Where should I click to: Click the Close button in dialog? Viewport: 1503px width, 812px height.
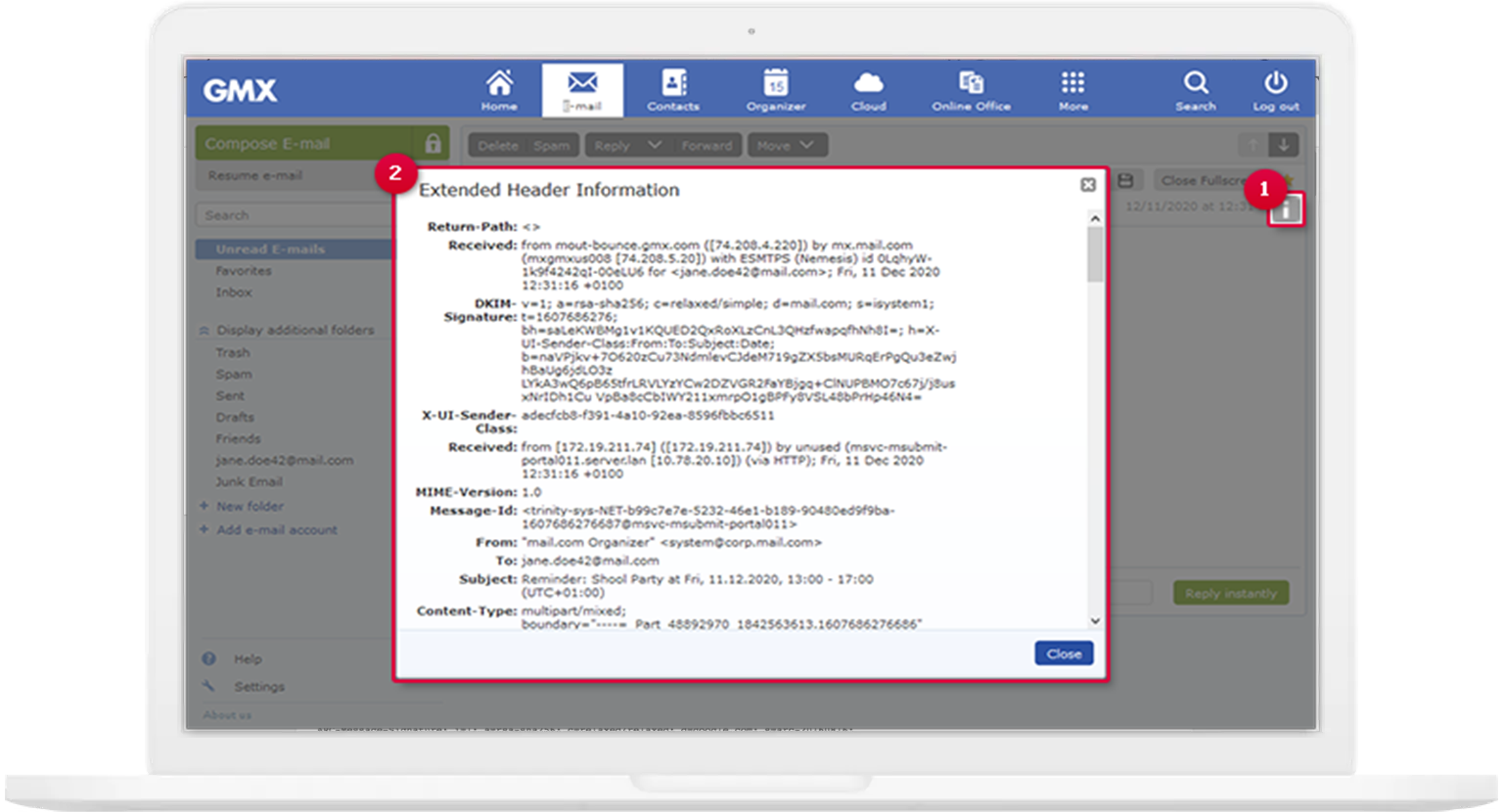[x=1064, y=654]
